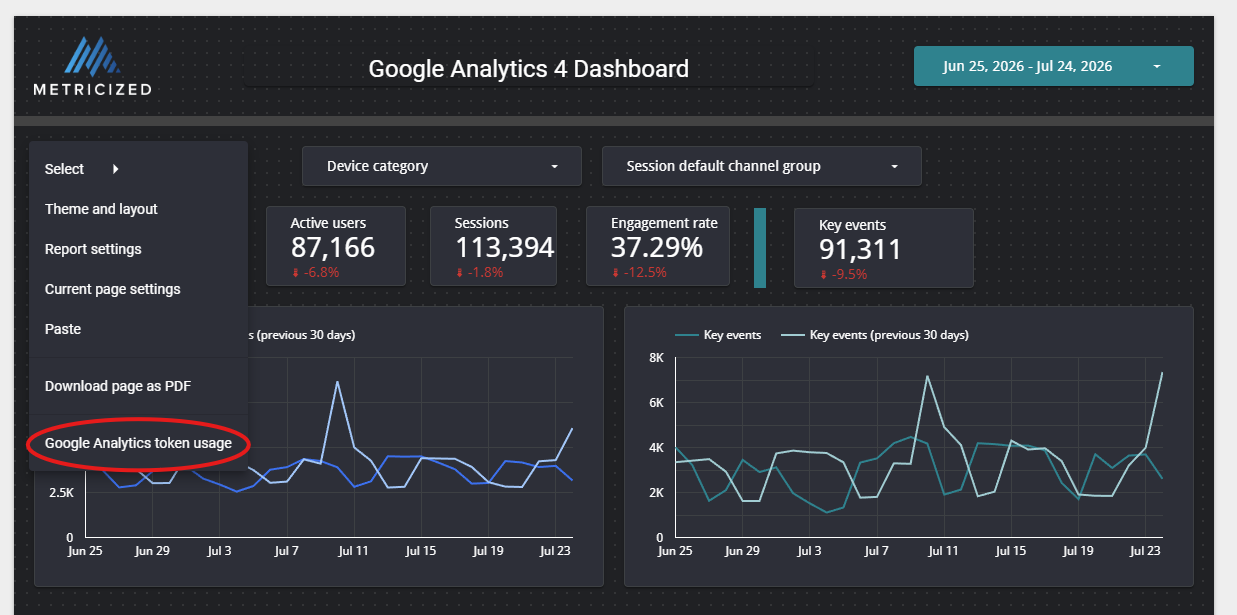Click the 113,394 sessions value
1237x615 pixels.
[x=504, y=248]
